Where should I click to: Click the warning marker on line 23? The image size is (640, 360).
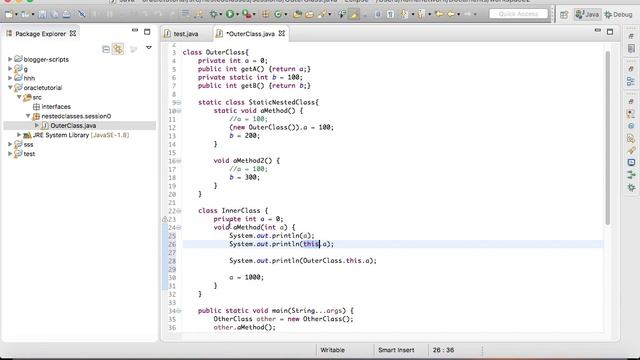pos(164,219)
